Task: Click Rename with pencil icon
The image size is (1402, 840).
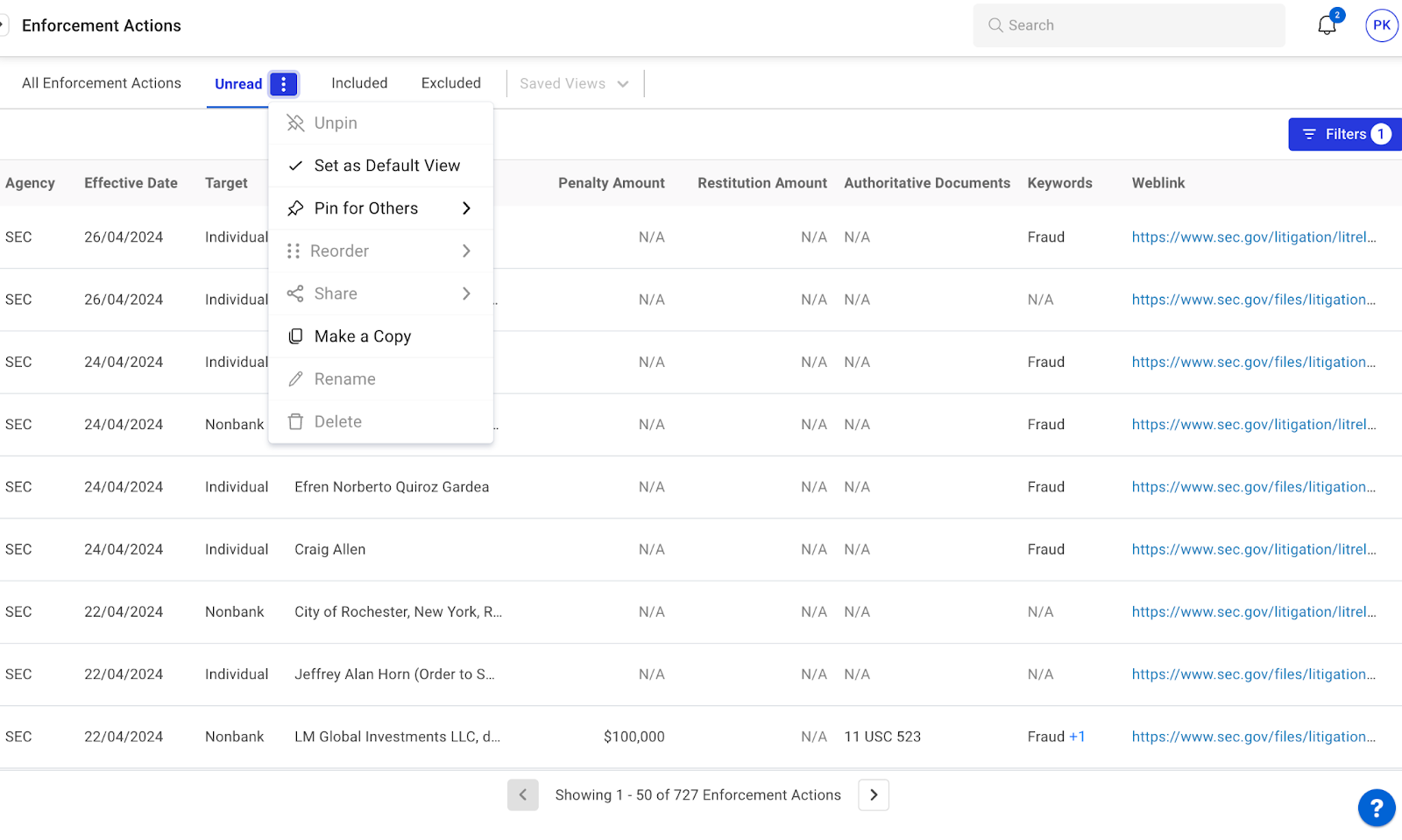Action: tap(344, 379)
